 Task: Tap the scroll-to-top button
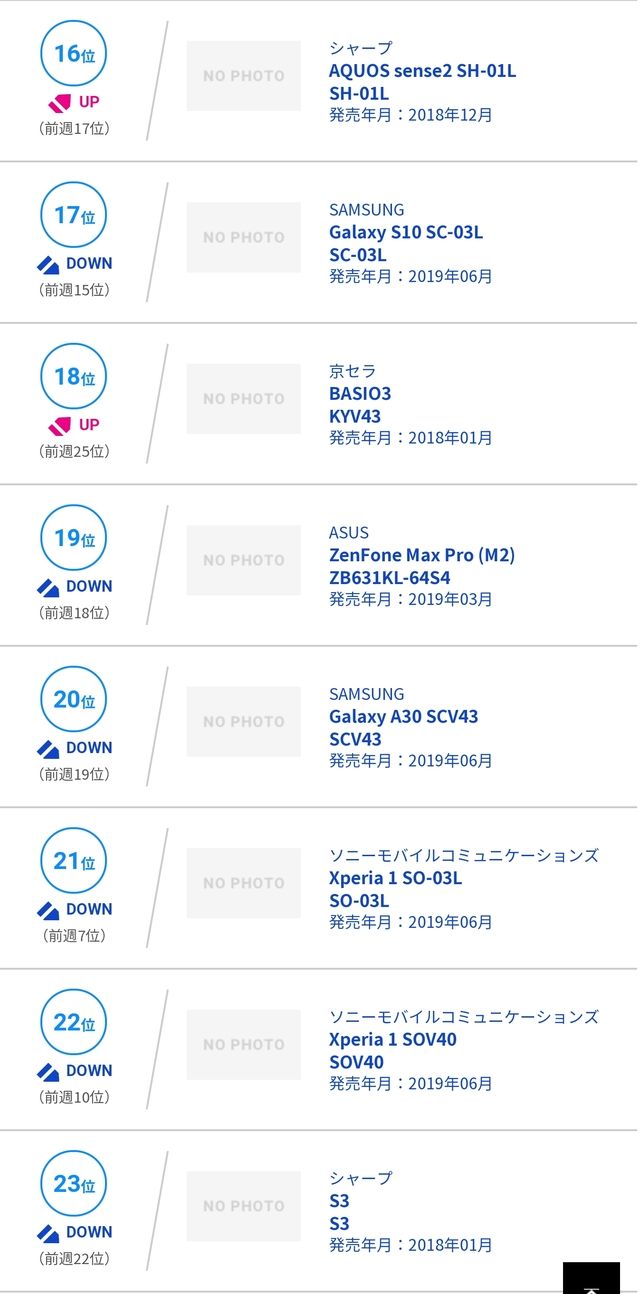pos(591,1279)
